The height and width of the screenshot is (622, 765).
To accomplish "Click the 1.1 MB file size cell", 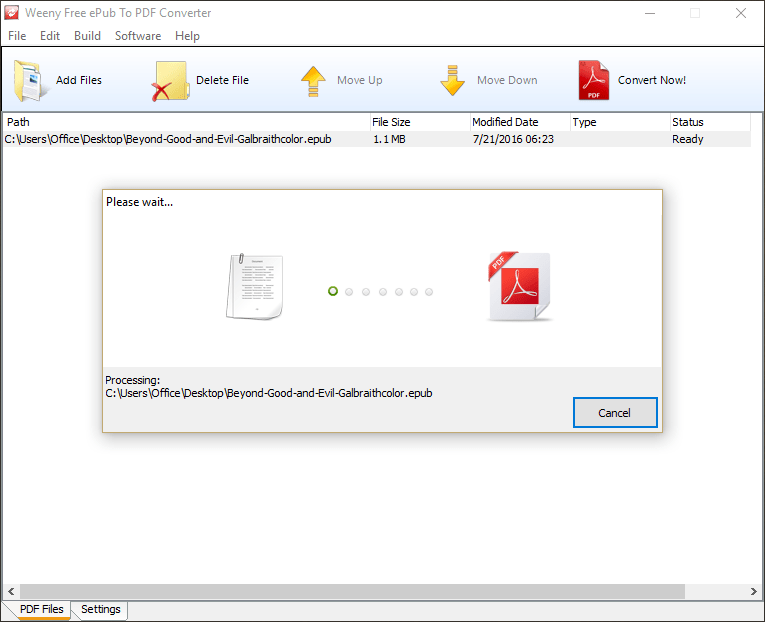I will pos(389,139).
